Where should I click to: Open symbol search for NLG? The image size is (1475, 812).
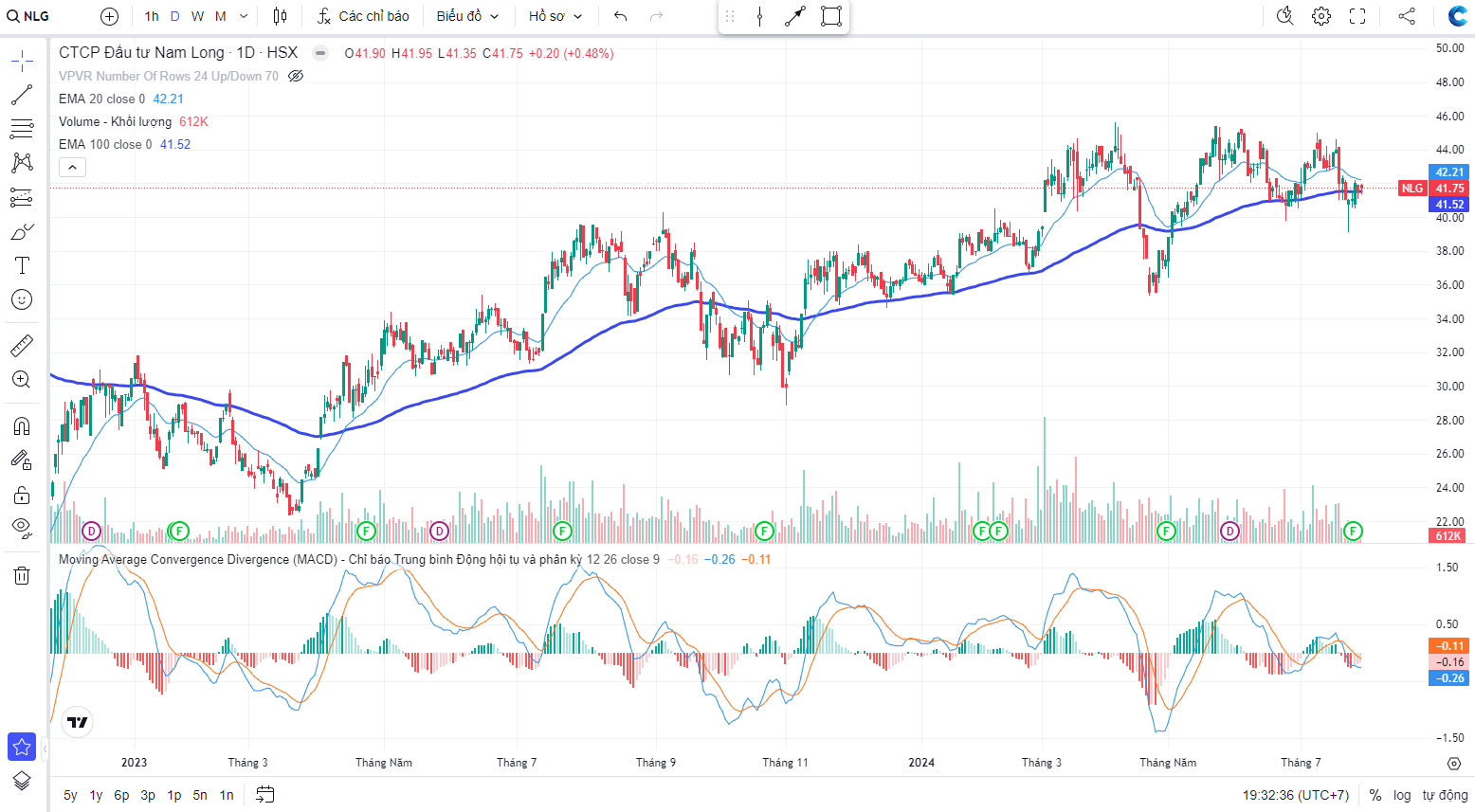pos(28,16)
